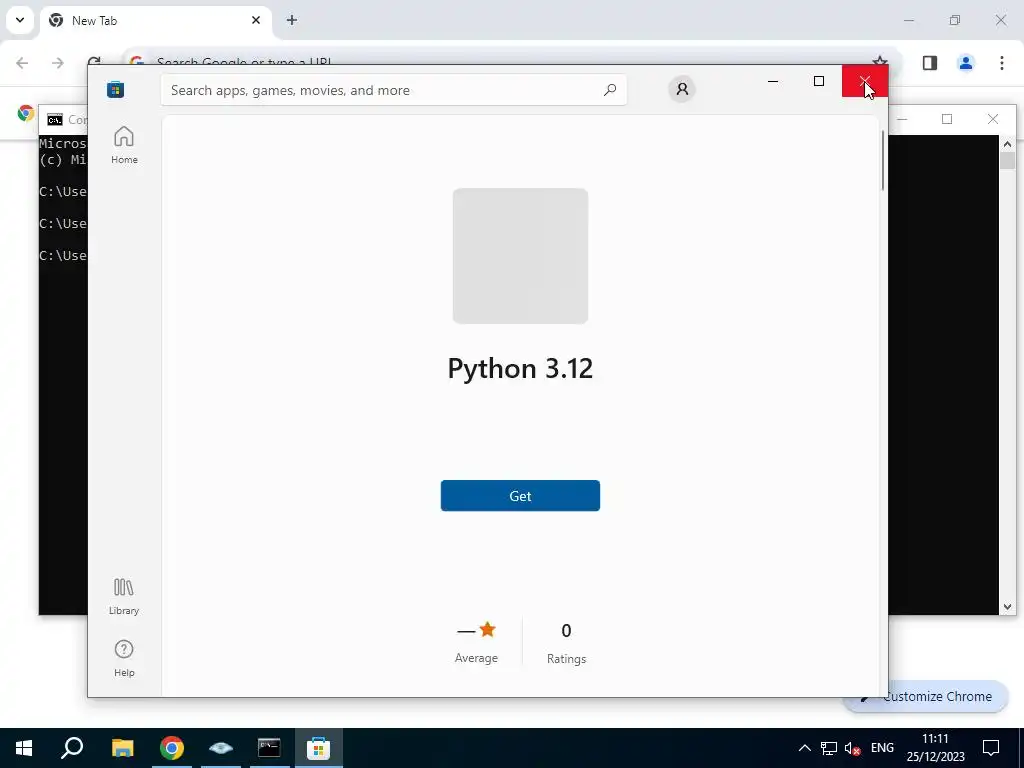The image size is (1024, 768).
Task: Click Chrome forward navigation arrow
Action: 58,63
